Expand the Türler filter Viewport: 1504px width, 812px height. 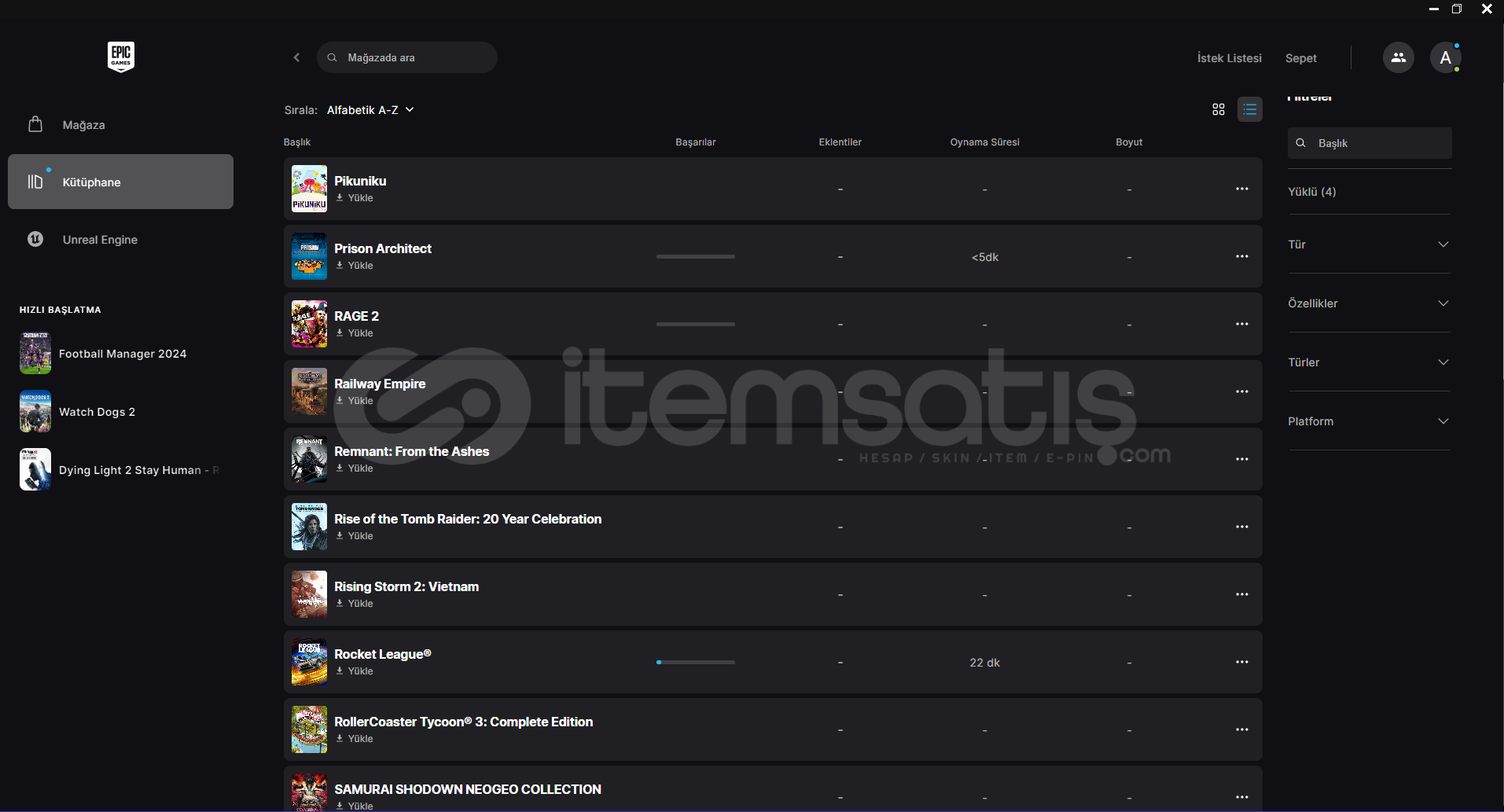pos(1369,362)
